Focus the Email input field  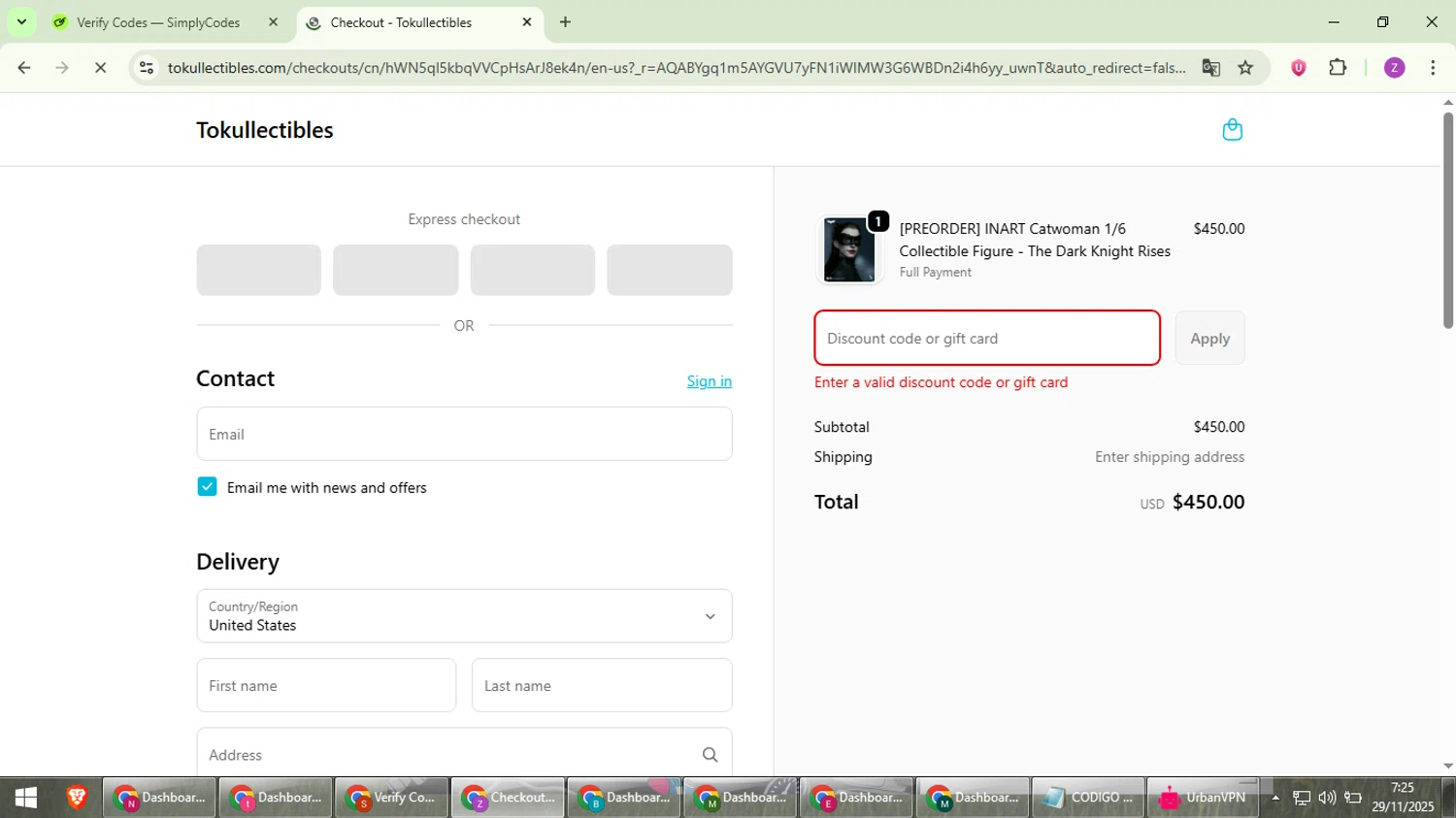pyautogui.click(x=464, y=434)
